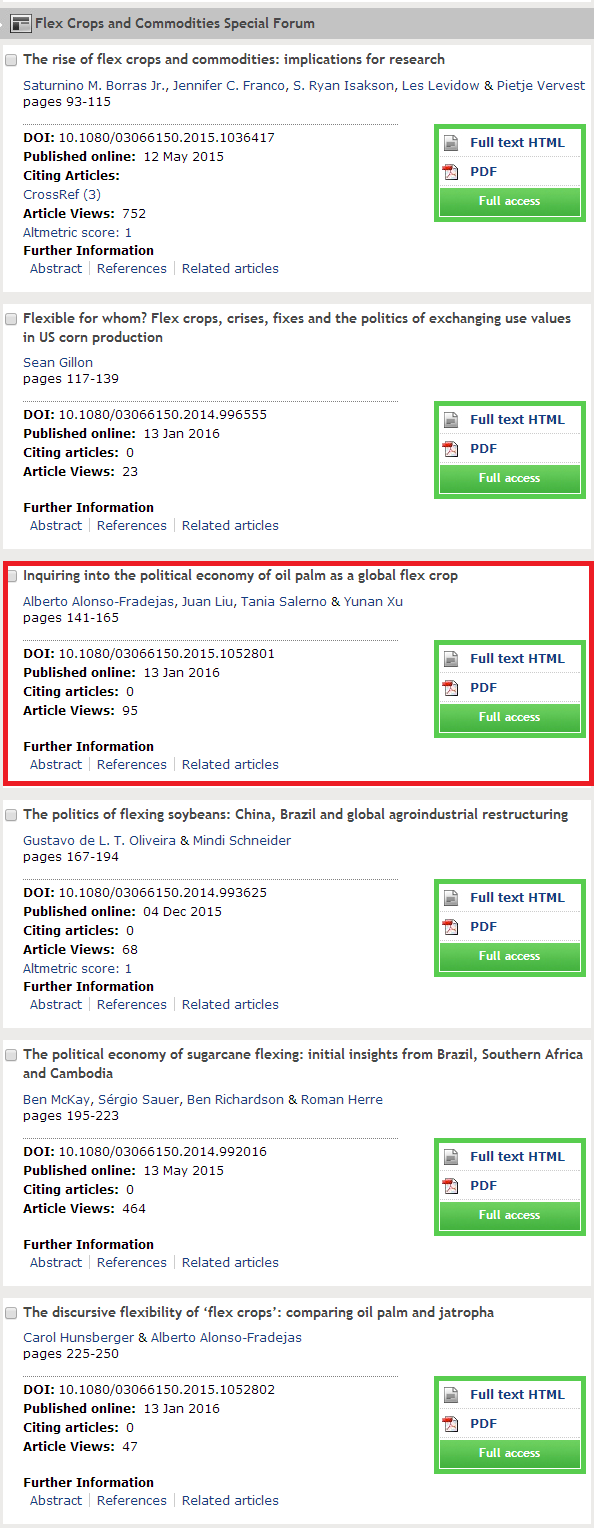View Related articles for the sugarcane flexing paper
Image resolution: width=594 pixels, height=1528 pixels.
coord(230,1262)
